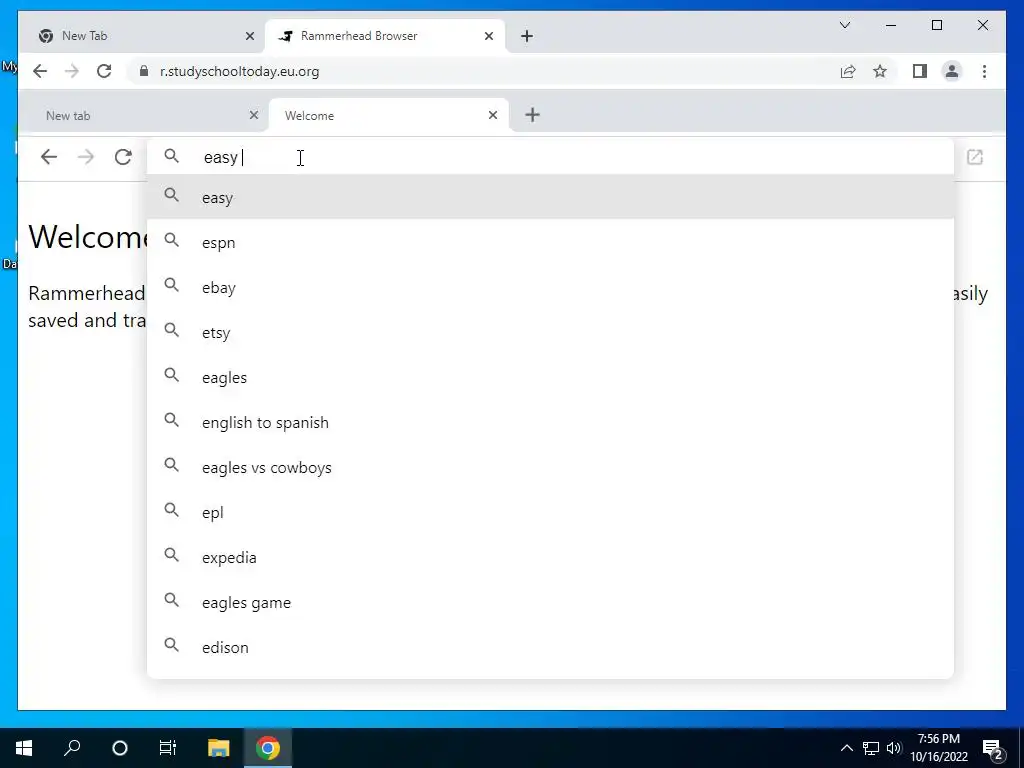Share this page via share icon
Viewport: 1024px width, 768px height.
click(x=848, y=71)
